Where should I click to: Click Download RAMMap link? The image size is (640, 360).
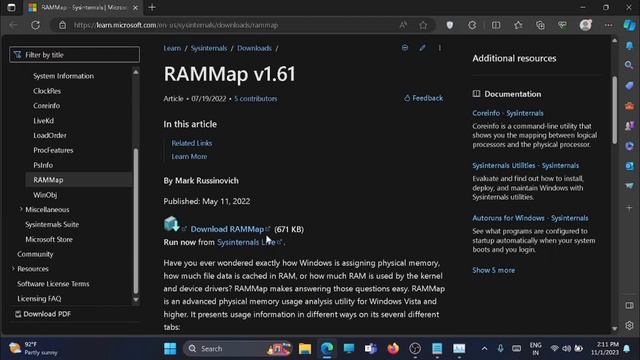[227, 229]
